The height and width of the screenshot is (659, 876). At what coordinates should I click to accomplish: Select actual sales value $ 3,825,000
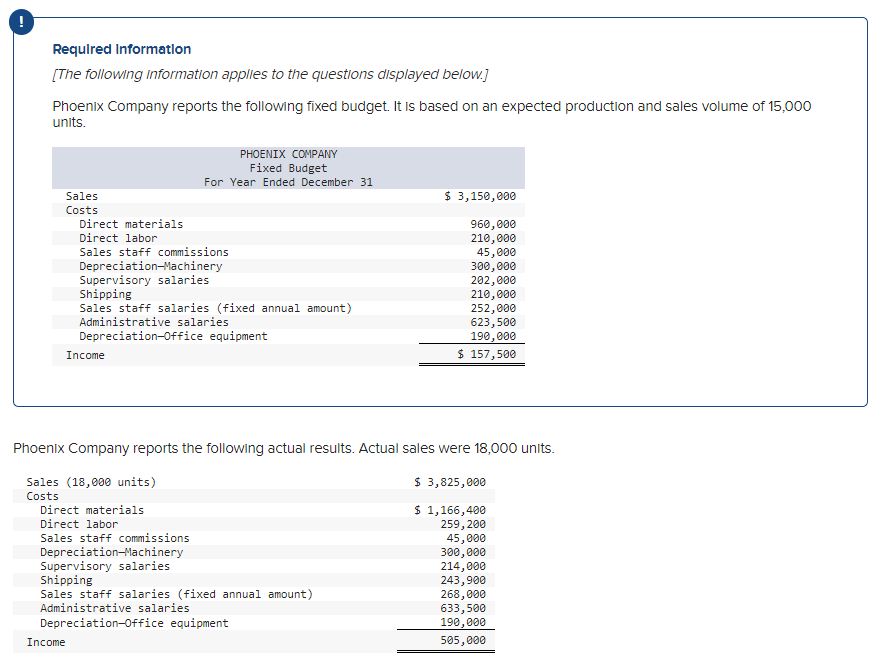coord(450,482)
